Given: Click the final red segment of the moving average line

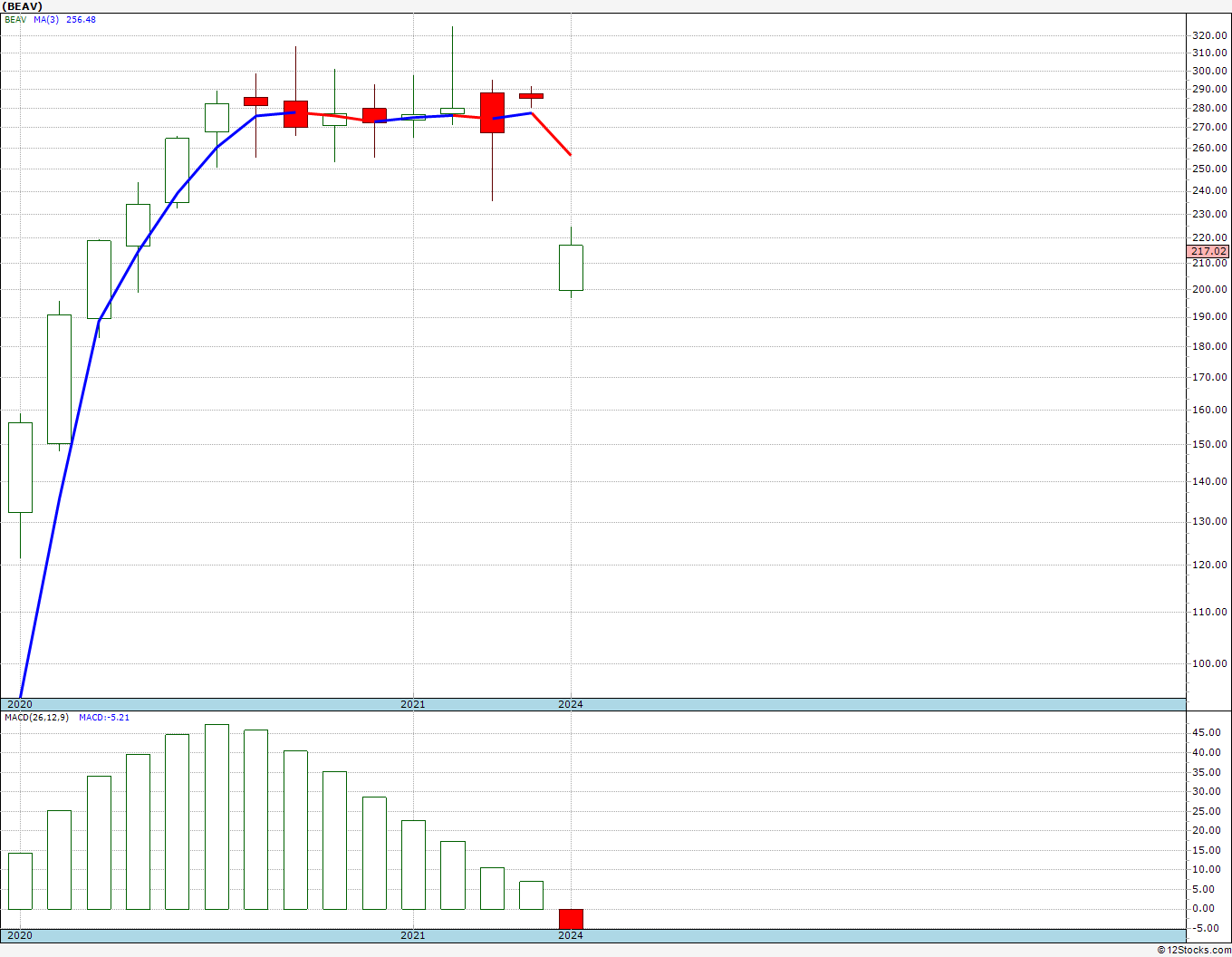Looking at the screenshot, I should 551,133.
